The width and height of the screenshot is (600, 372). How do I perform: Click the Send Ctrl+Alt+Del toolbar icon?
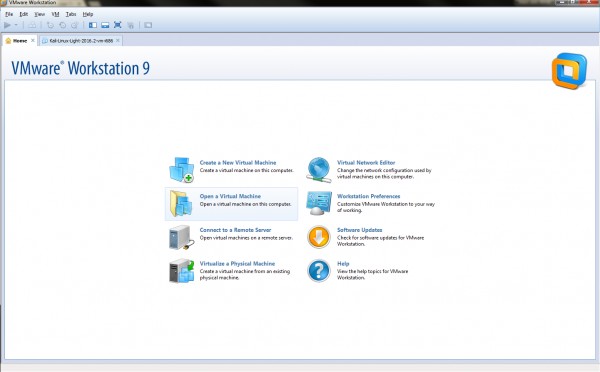[33, 25]
